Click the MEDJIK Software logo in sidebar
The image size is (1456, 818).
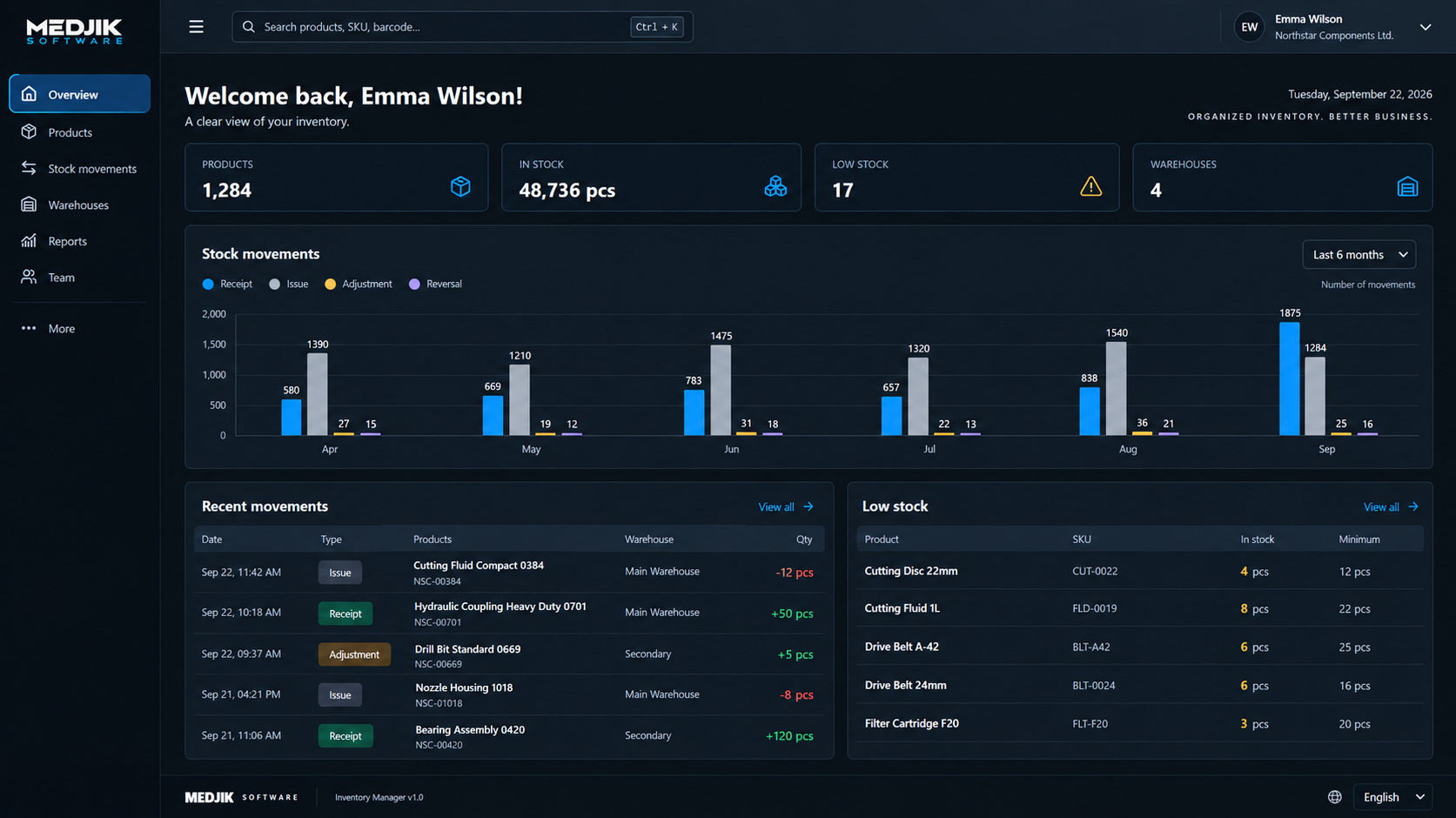point(74,31)
